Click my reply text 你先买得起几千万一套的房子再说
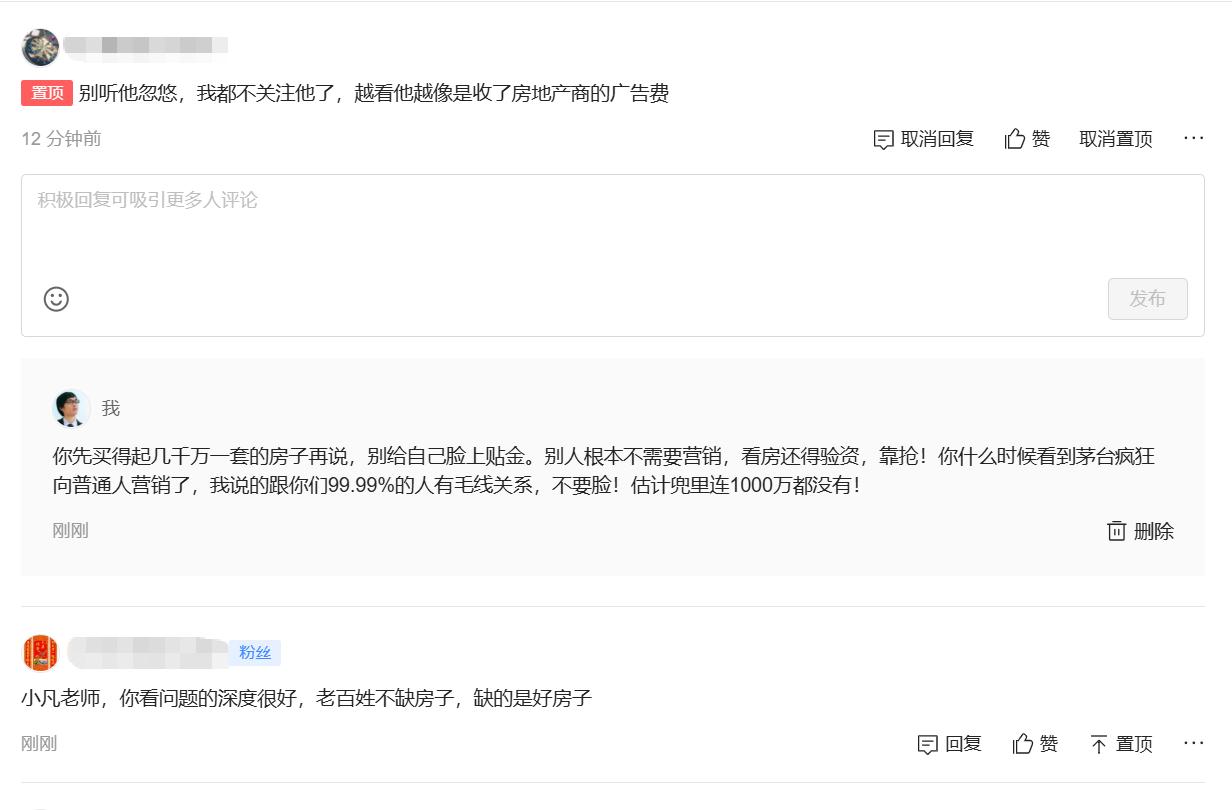1232x810 pixels. [x=202, y=457]
